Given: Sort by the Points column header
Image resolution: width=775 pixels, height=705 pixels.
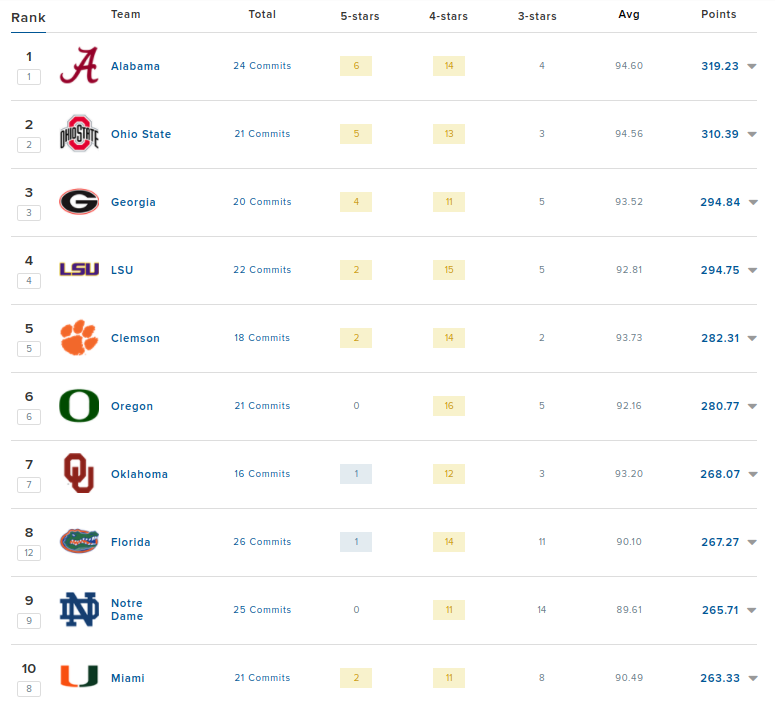Looking at the screenshot, I should pyautogui.click(x=719, y=14).
